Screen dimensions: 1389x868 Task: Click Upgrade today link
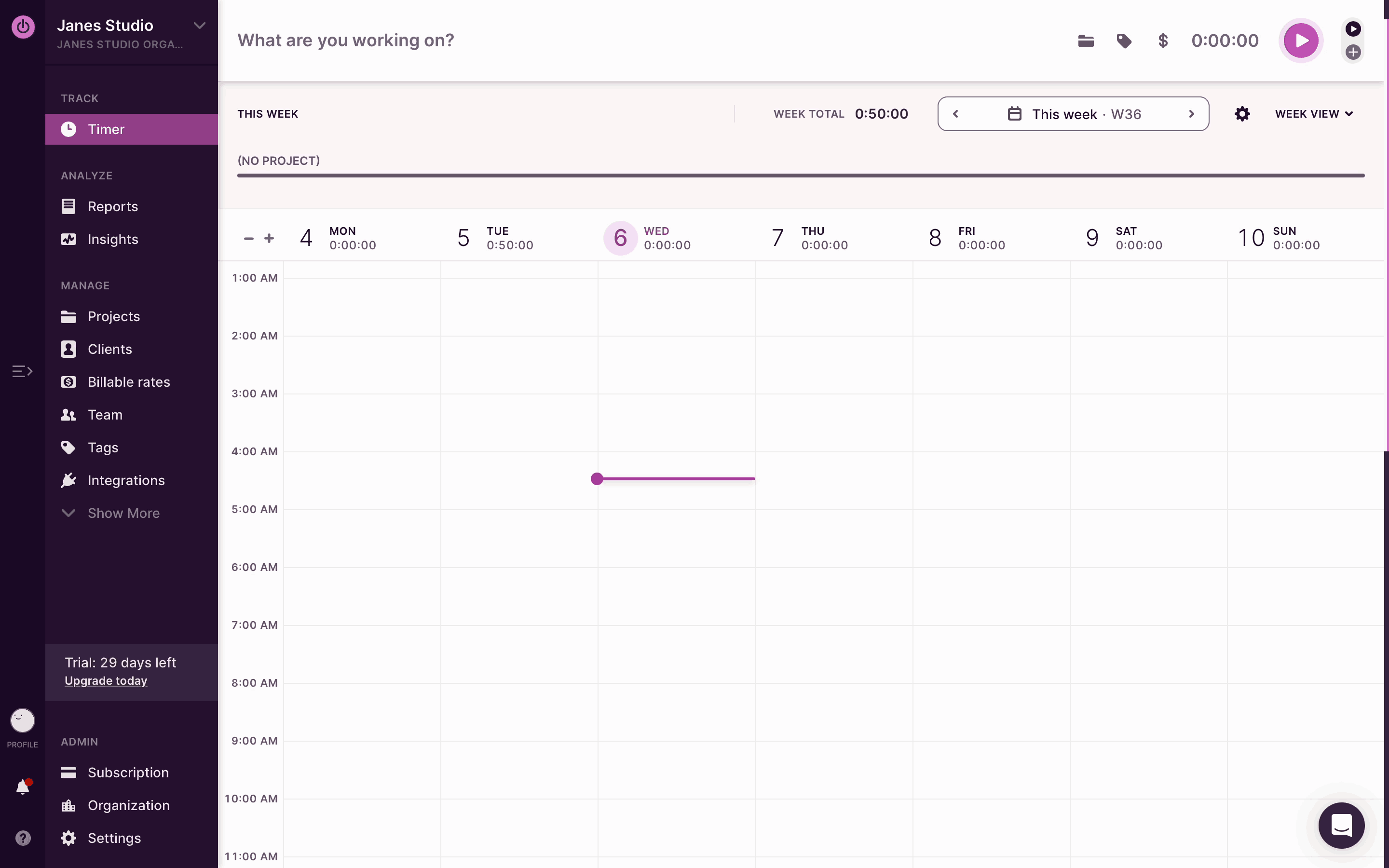106,681
